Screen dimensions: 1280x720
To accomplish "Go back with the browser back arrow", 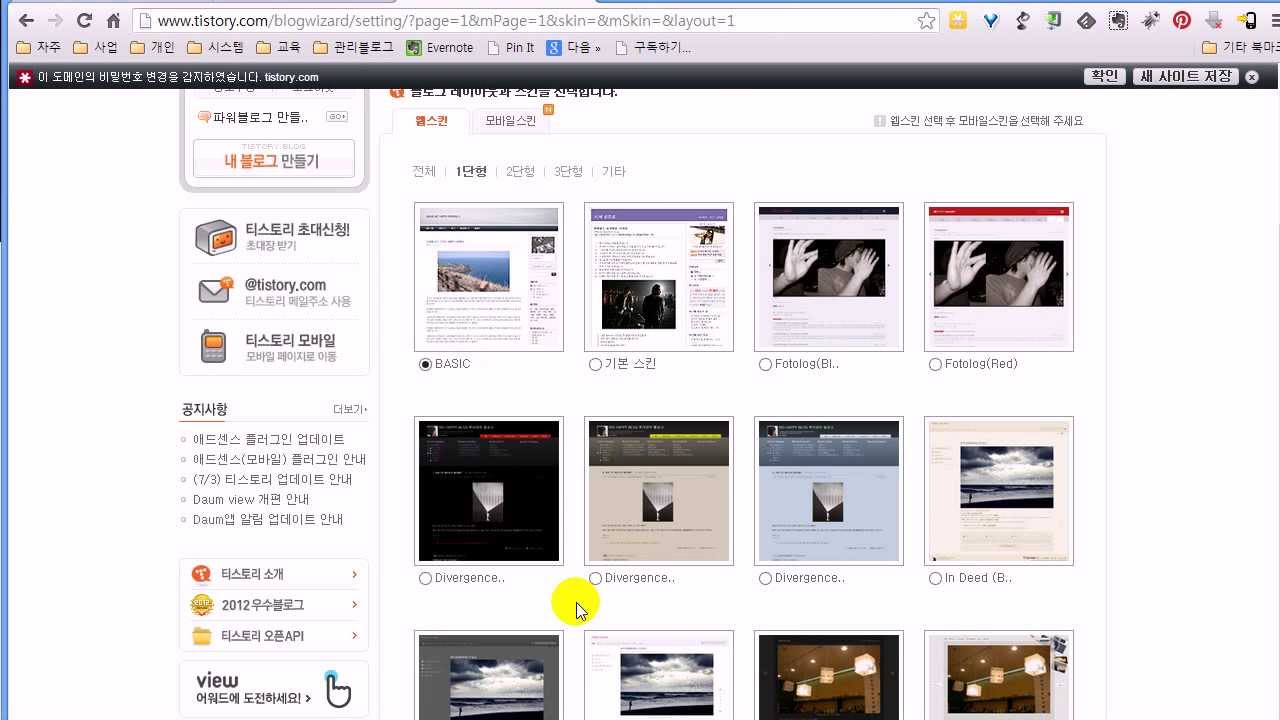I will pos(26,21).
